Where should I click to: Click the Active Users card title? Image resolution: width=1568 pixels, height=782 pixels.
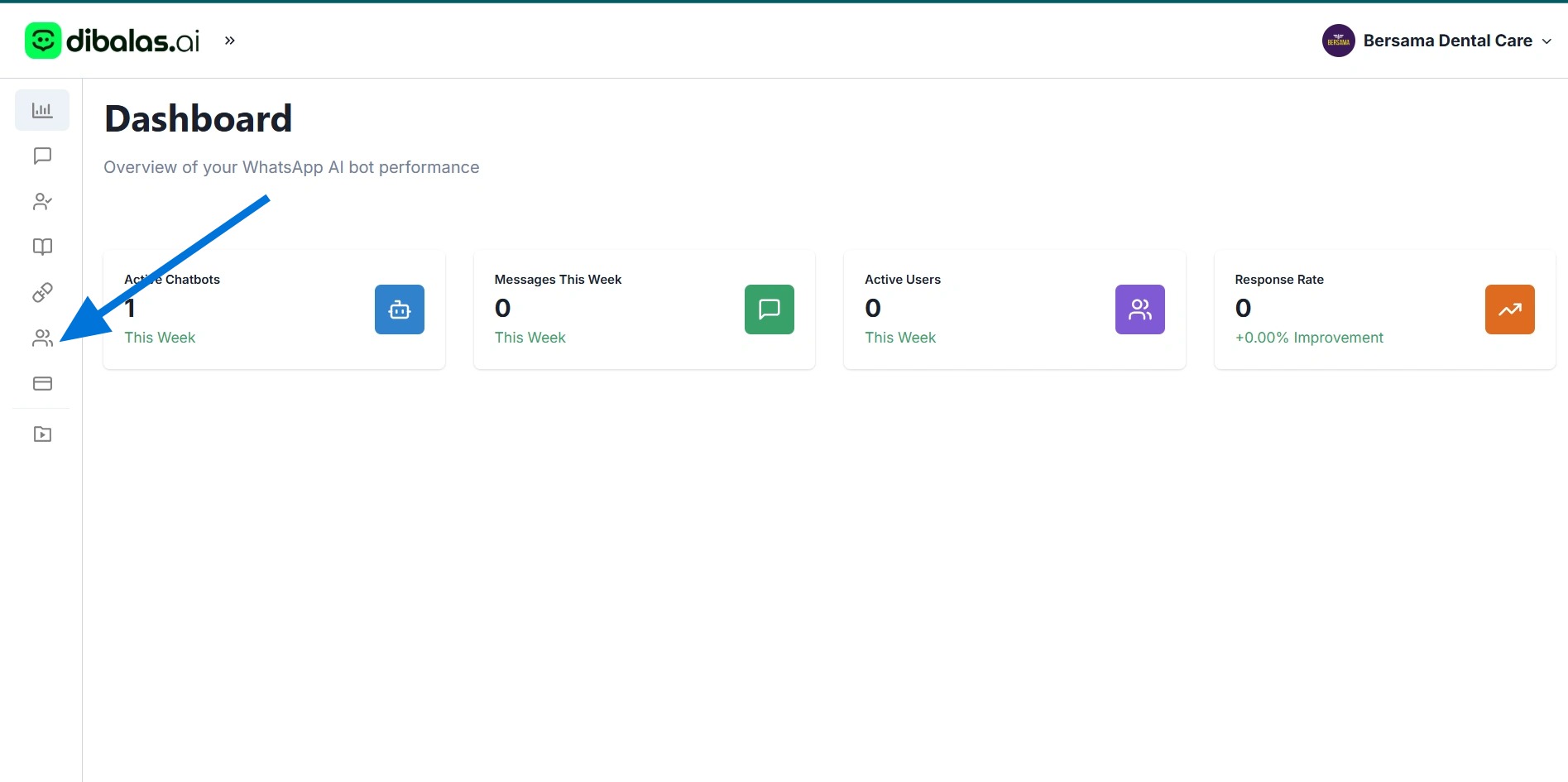[902, 280]
